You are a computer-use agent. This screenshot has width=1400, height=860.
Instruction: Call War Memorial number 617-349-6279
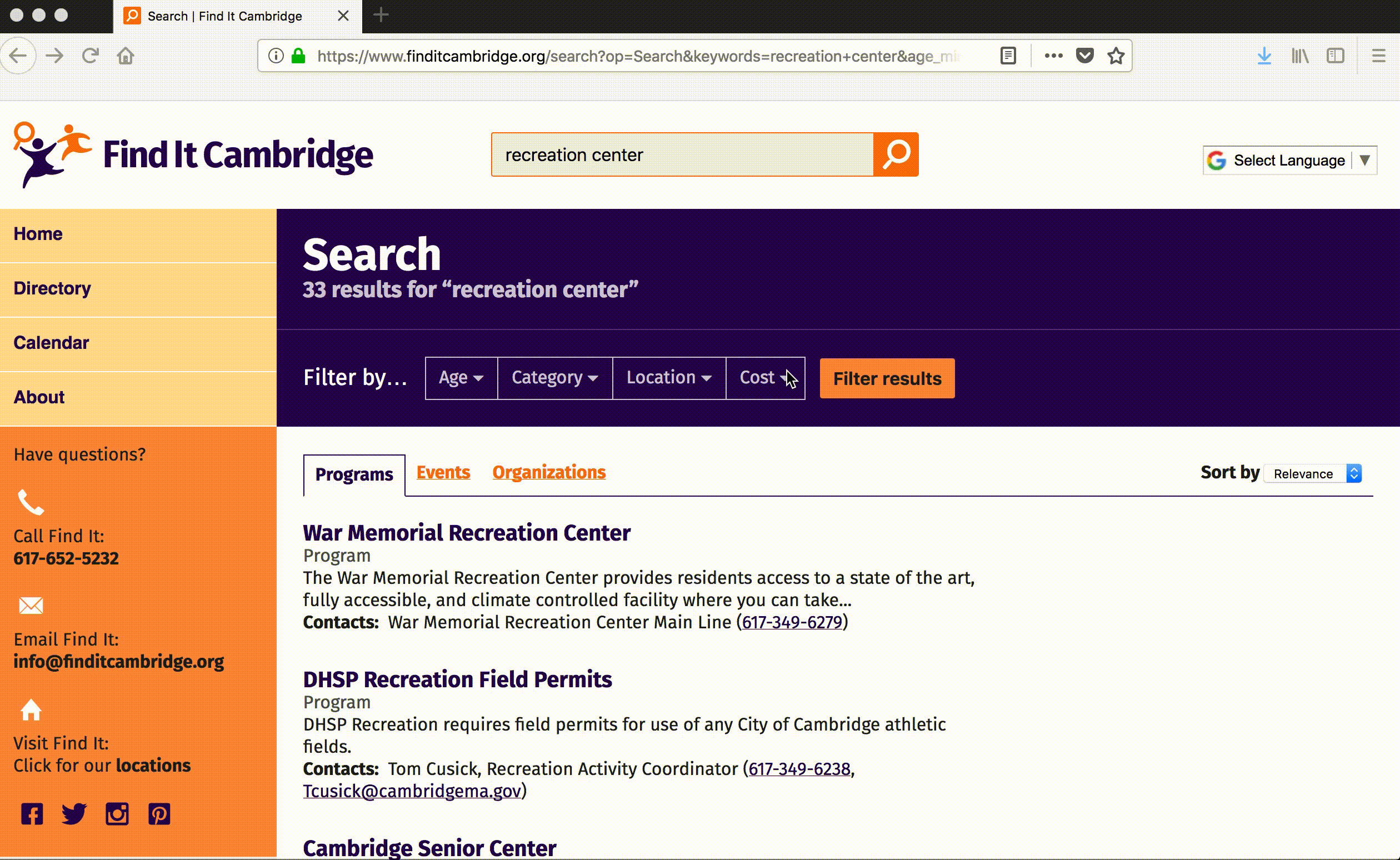pyautogui.click(x=792, y=623)
